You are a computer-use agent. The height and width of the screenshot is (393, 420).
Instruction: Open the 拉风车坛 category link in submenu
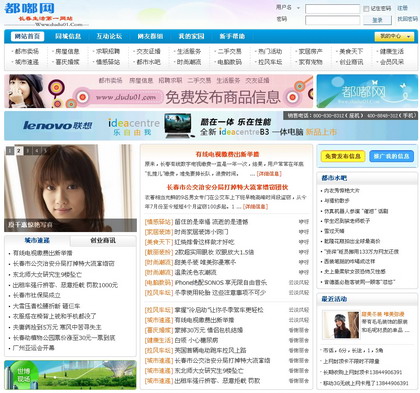(270, 62)
